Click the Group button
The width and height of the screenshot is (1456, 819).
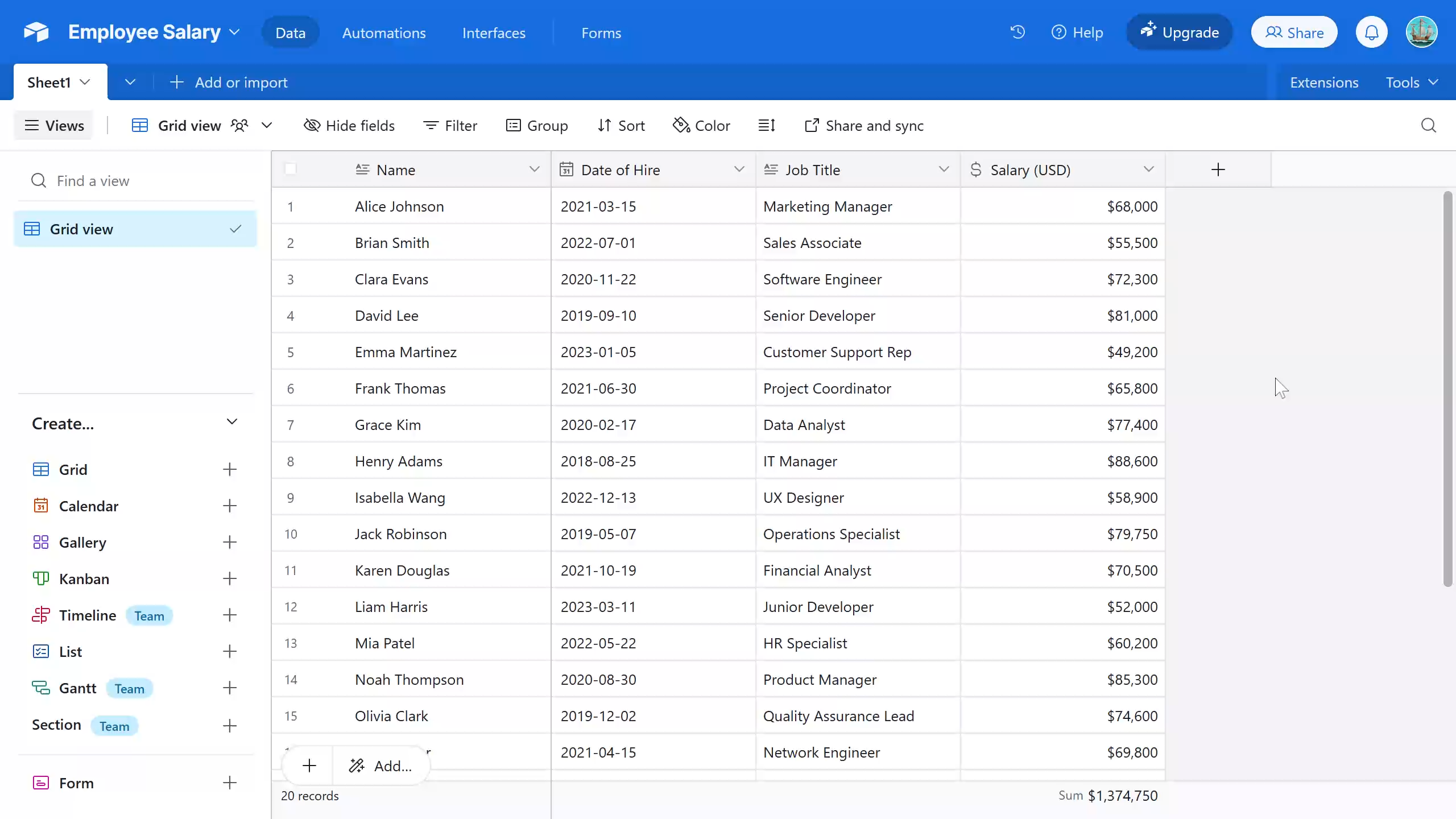click(537, 126)
